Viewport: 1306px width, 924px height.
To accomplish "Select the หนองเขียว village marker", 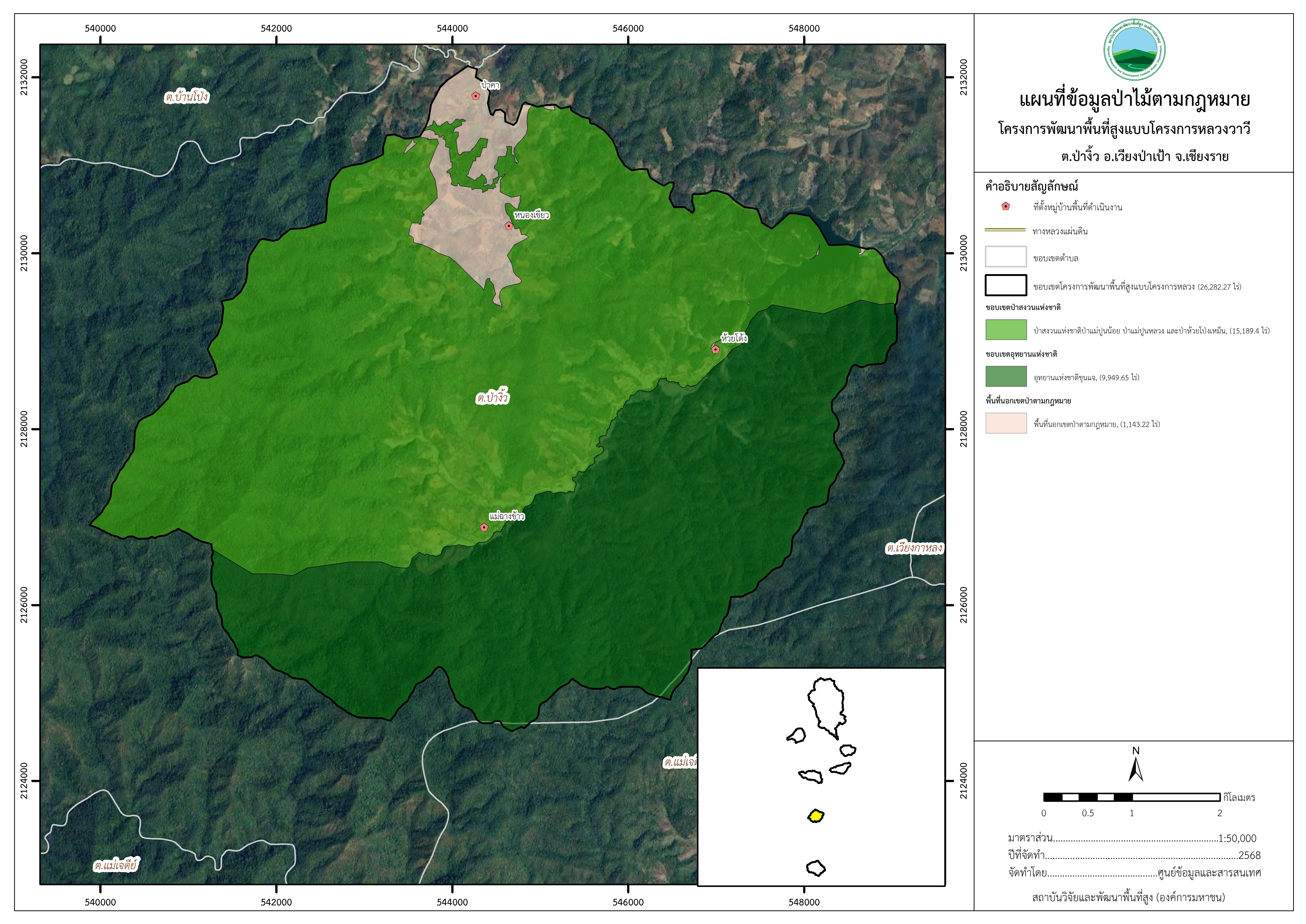I will click(x=509, y=226).
